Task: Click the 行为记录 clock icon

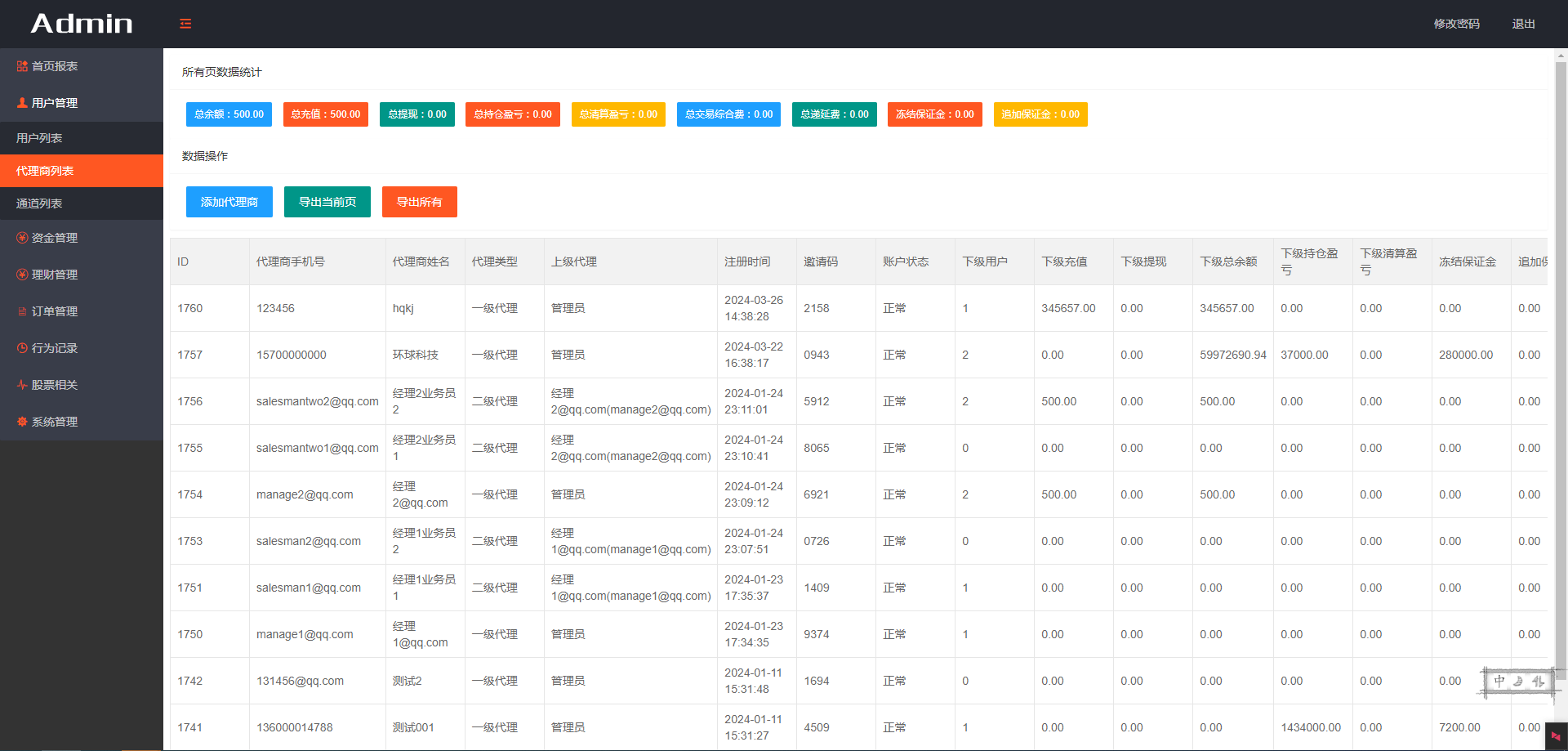Action: (22, 348)
